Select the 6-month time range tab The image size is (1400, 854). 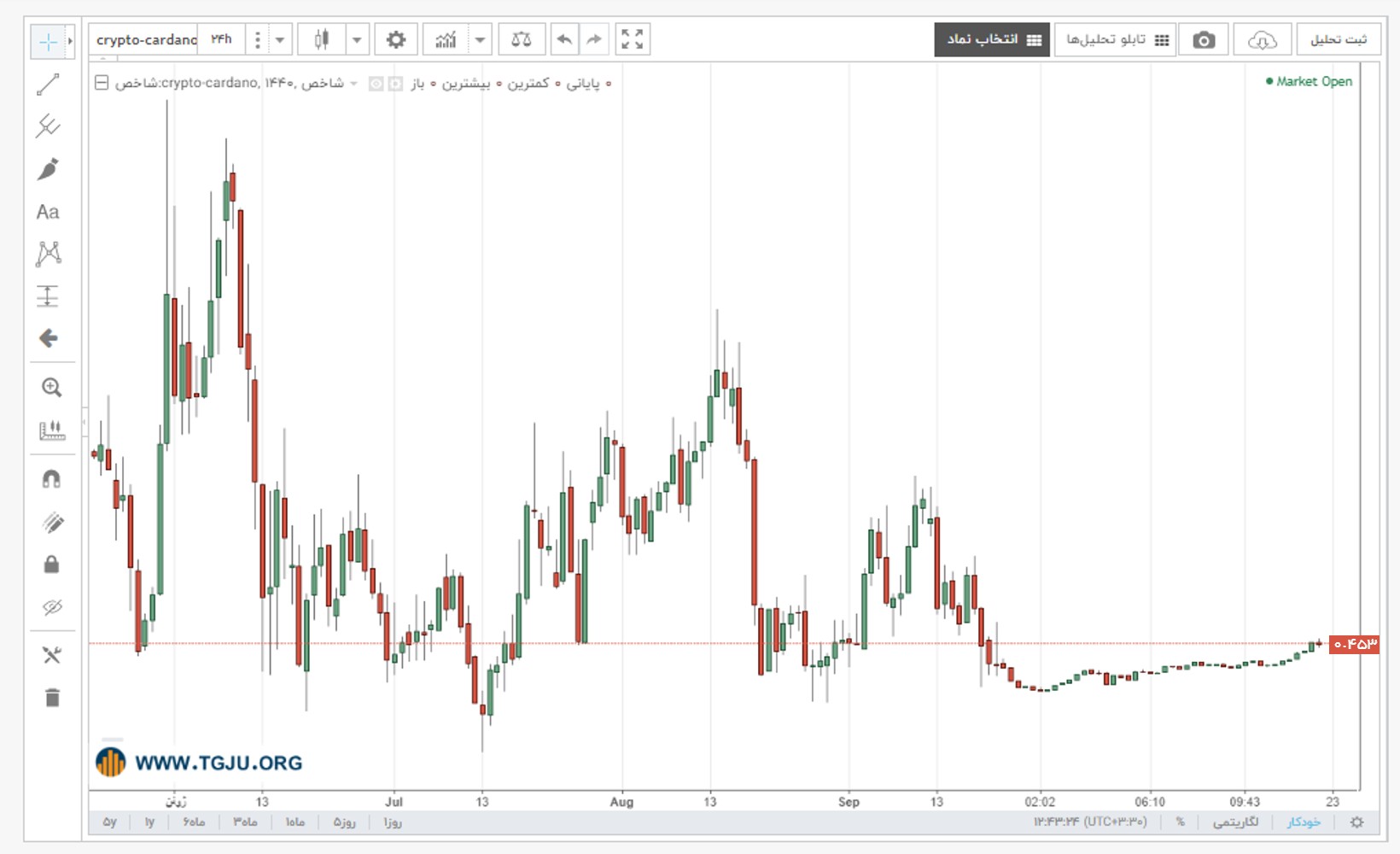coord(194,822)
